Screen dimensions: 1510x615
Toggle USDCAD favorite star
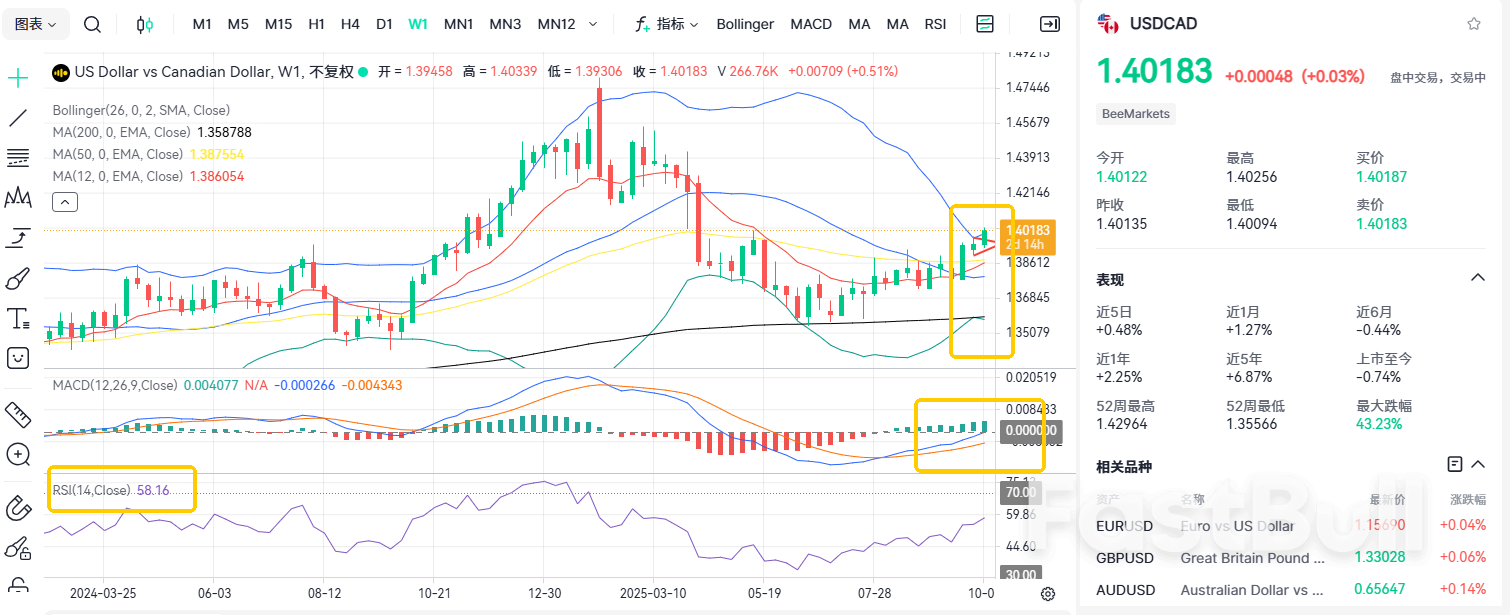[x=1473, y=24]
